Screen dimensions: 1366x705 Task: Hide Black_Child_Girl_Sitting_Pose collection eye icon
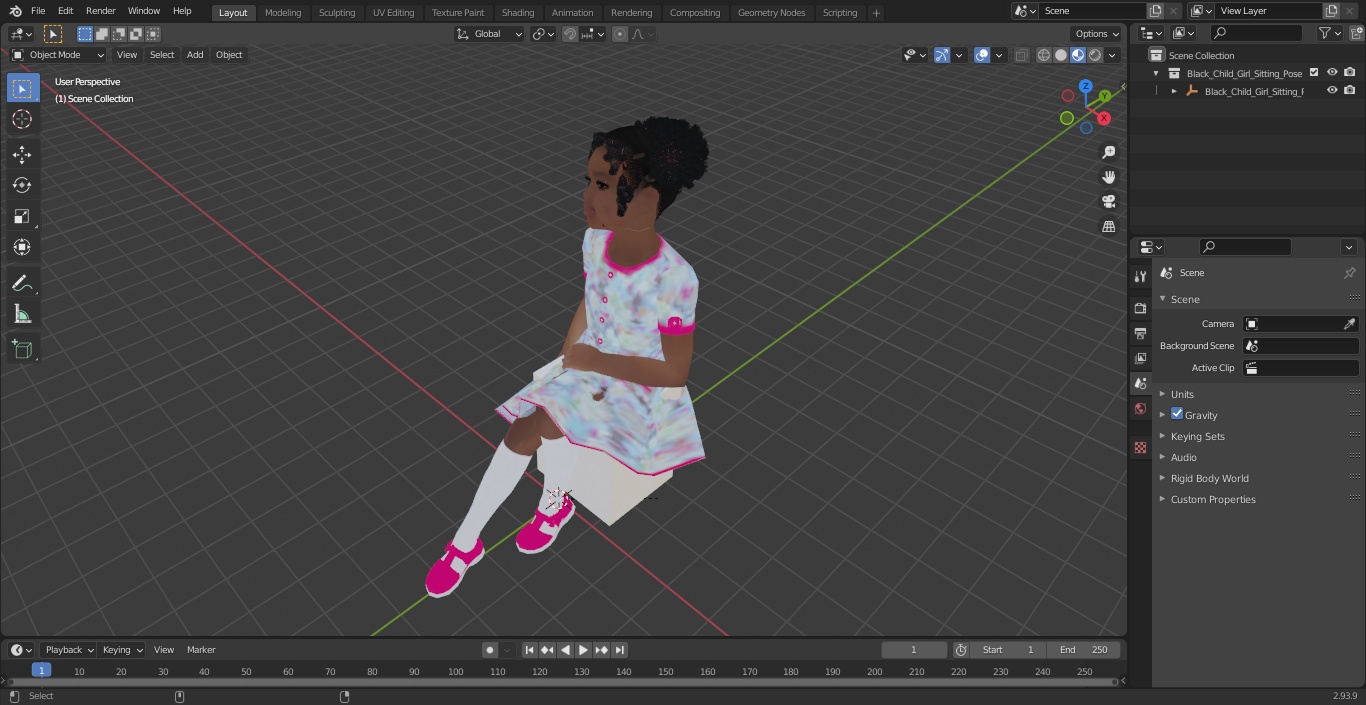1332,73
